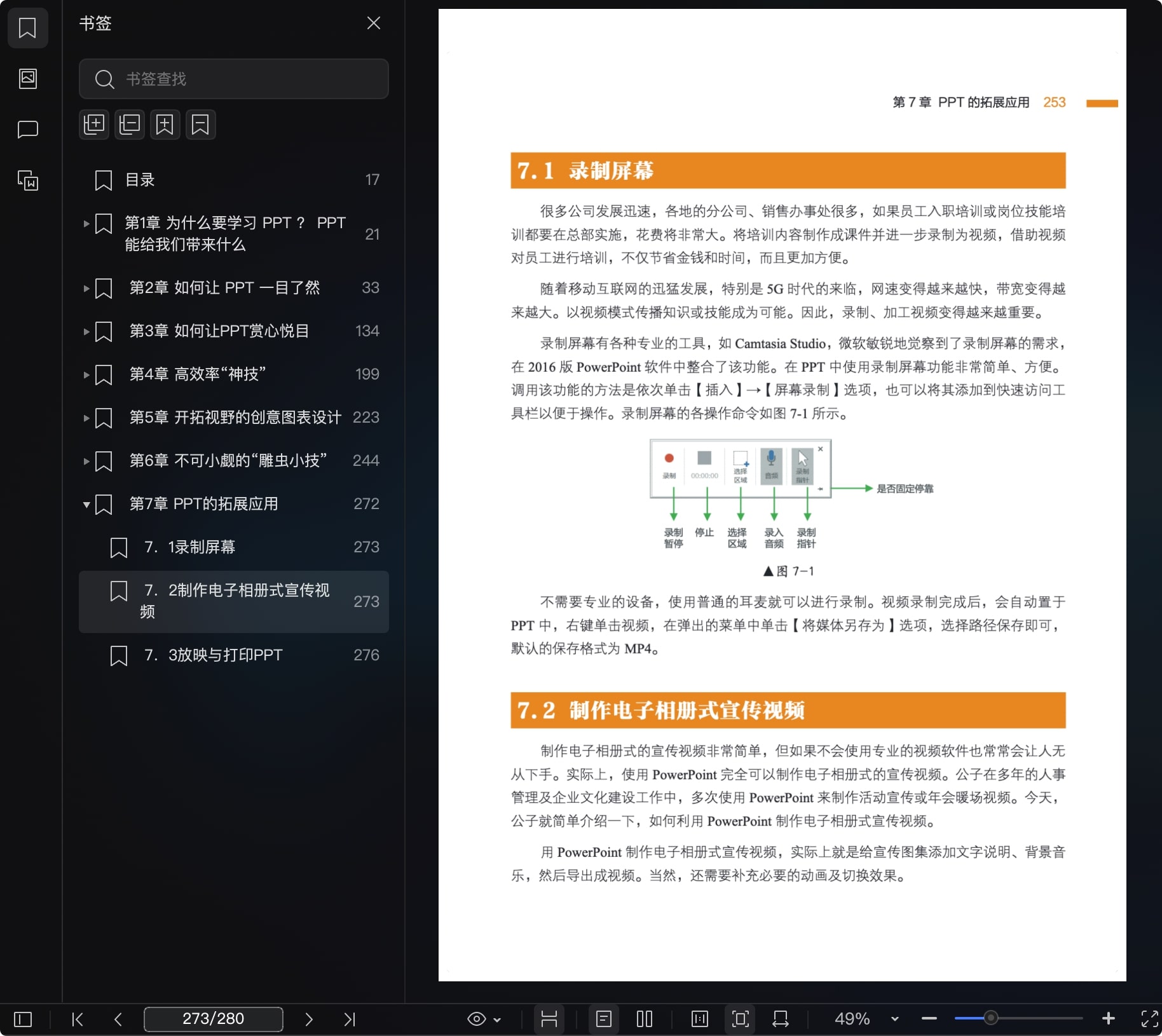Click the bookmark icon beside 7. 3放映与打印PPT
The image size is (1162, 1036).
click(118, 655)
